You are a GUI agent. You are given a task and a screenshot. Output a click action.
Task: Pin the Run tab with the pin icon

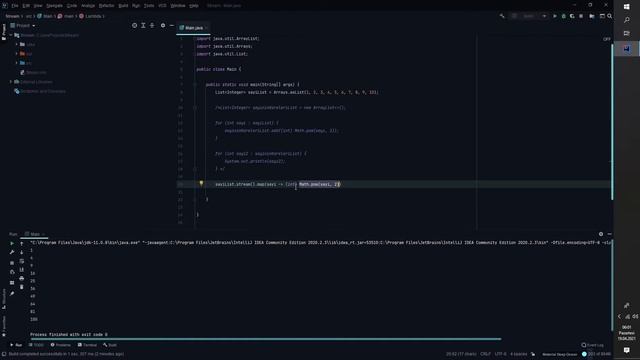click(x=12, y=293)
